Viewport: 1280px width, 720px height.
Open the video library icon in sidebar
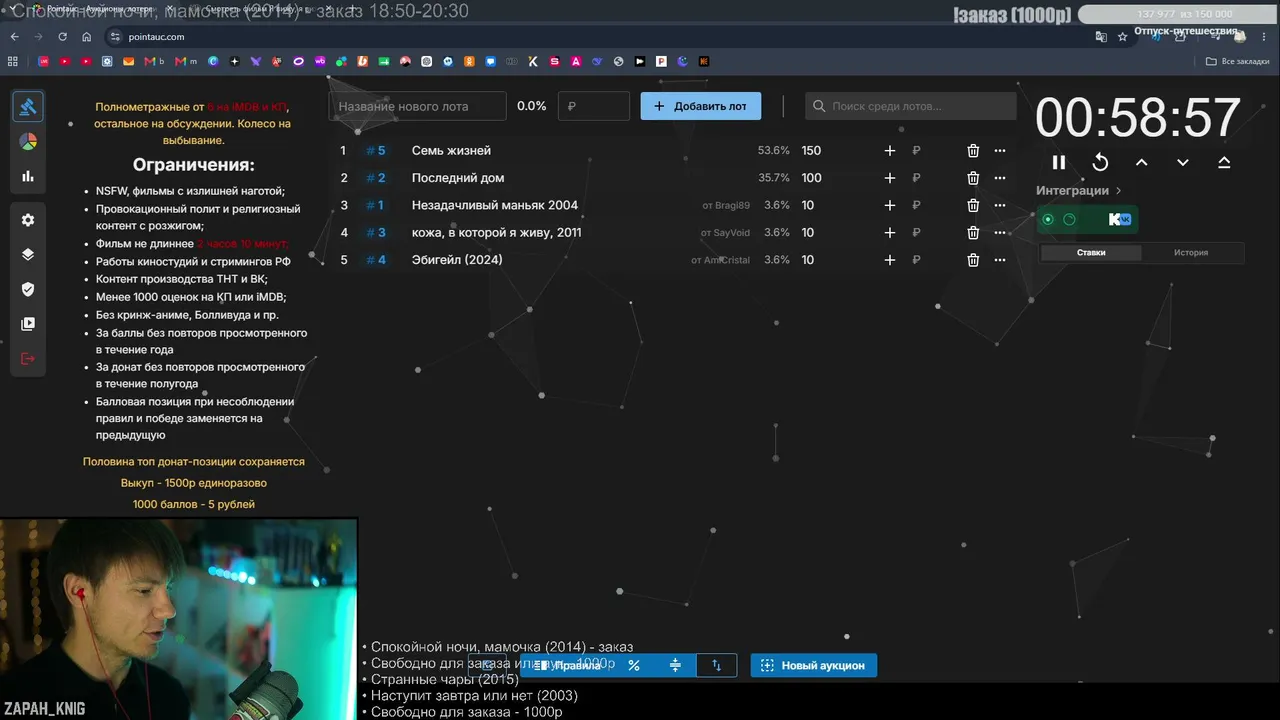coord(28,324)
